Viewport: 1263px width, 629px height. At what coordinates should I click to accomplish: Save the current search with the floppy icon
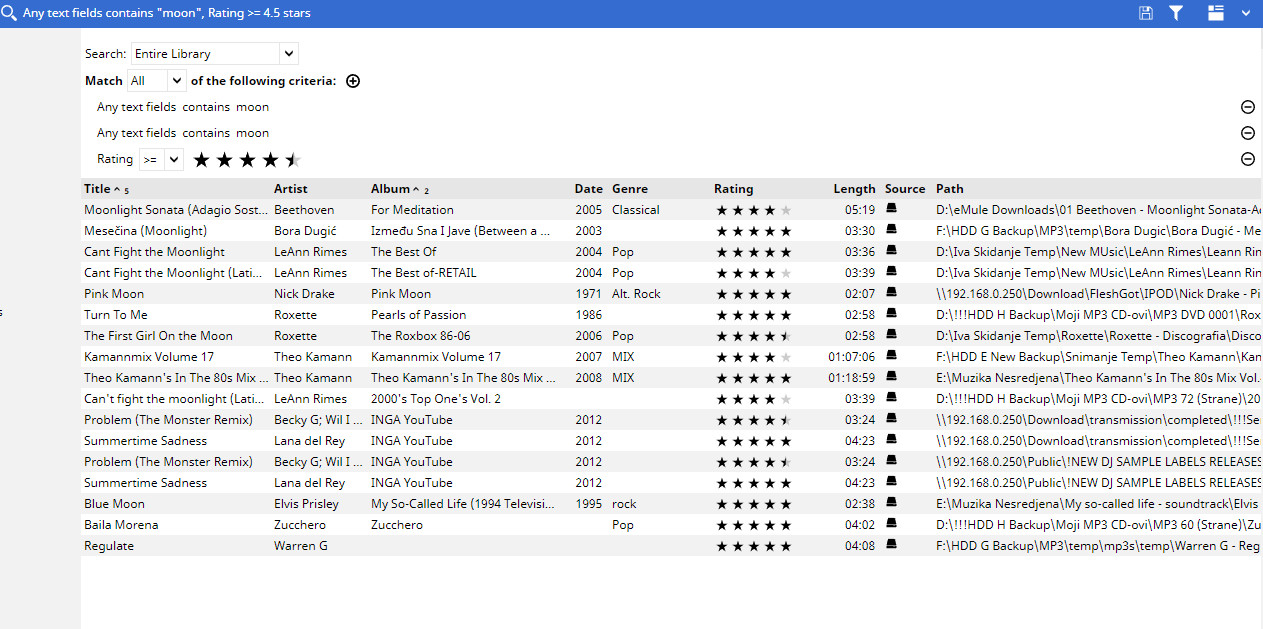click(1146, 13)
